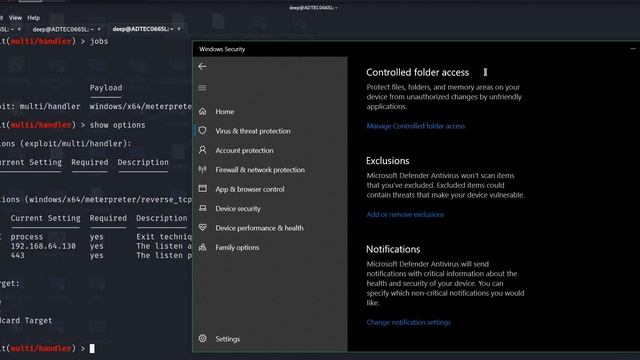This screenshot has width=640, height=360.
Task: Click the 'show options' command text
Action: [118, 125]
